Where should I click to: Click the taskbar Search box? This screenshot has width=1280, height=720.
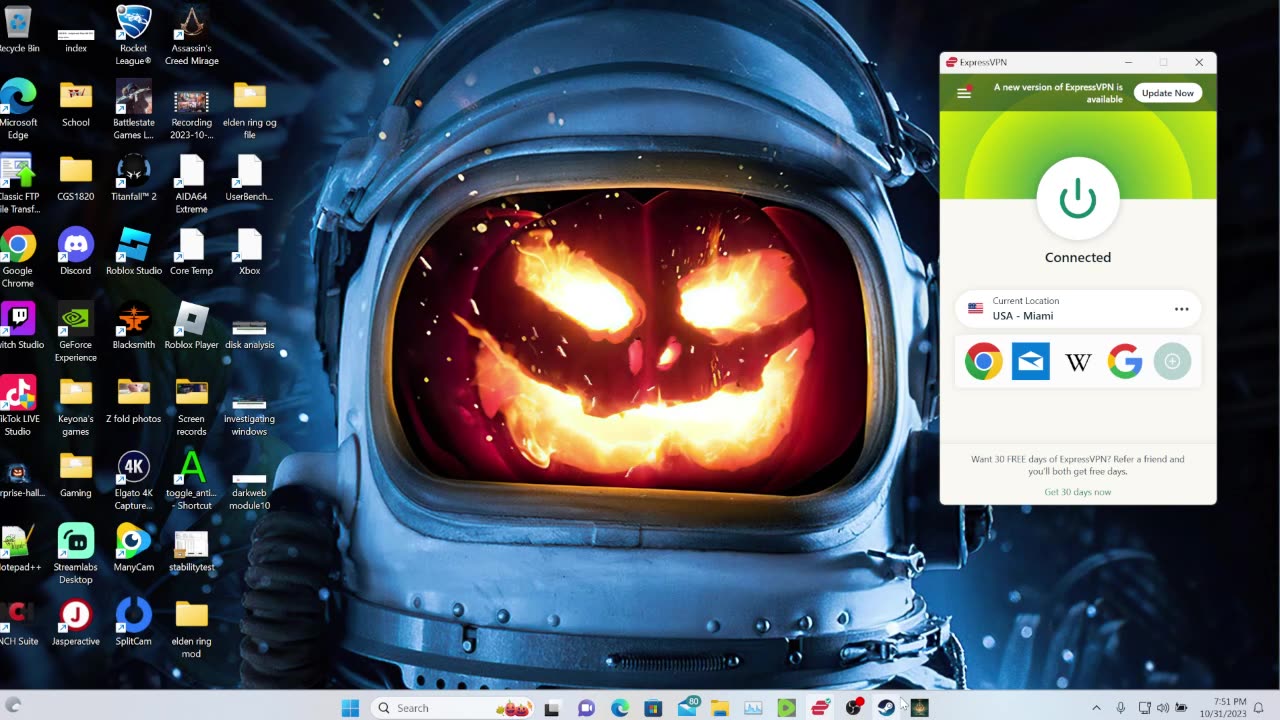pos(453,708)
